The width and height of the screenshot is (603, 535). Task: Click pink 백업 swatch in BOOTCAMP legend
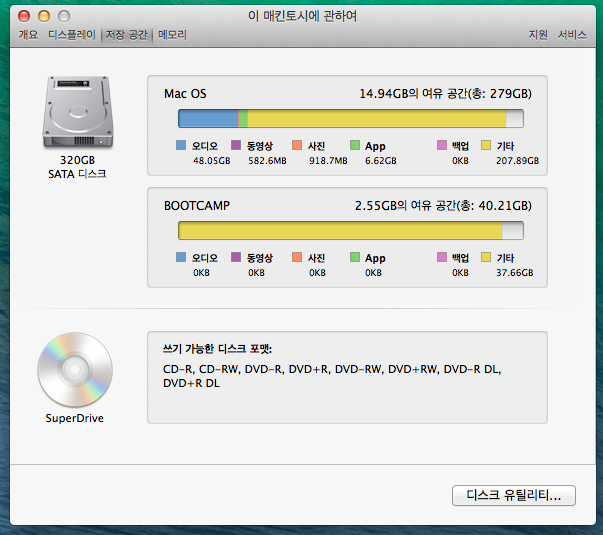(442, 258)
